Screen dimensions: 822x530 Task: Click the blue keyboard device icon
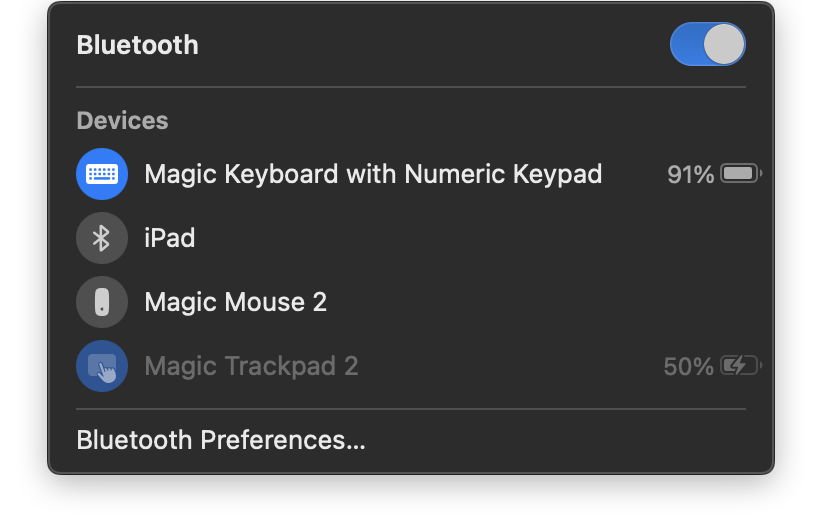coord(102,174)
